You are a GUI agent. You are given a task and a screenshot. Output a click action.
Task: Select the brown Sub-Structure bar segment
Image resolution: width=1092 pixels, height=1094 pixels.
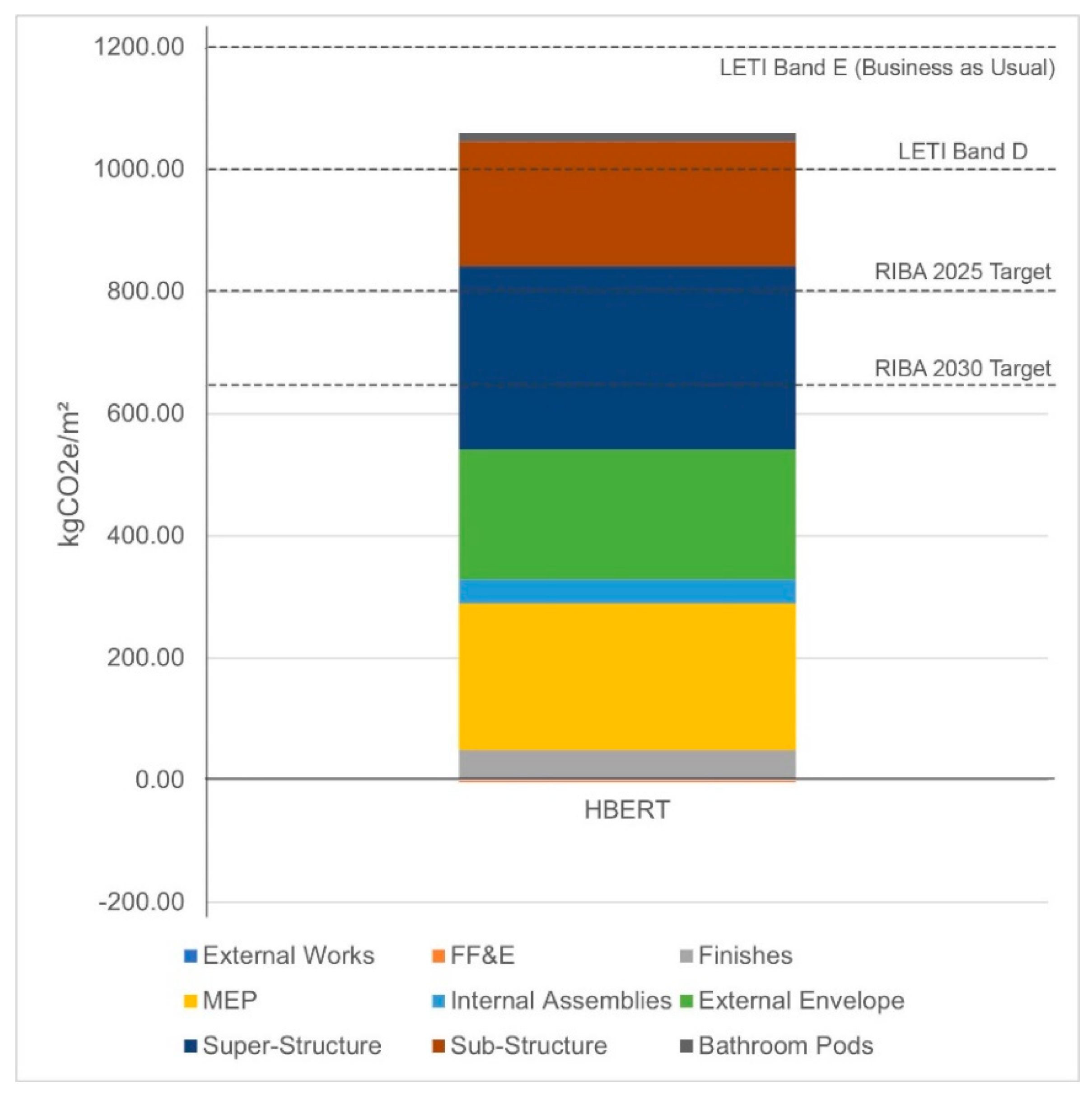[x=627, y=204]
